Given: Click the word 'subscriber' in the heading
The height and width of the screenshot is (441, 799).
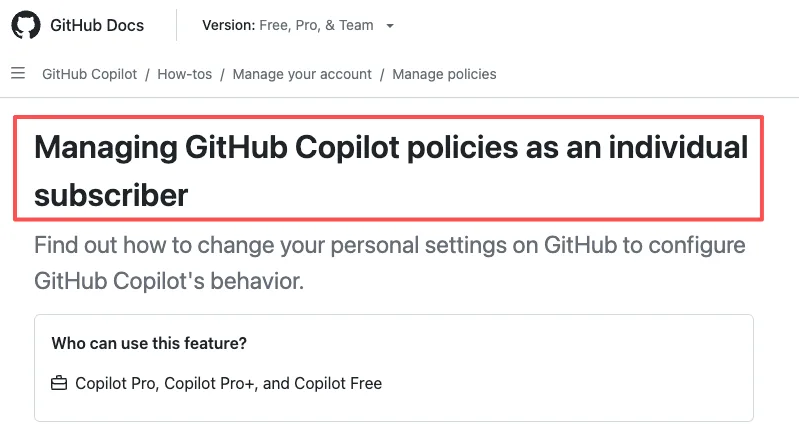Looking at the screenshot, I should tap(111, 195).
